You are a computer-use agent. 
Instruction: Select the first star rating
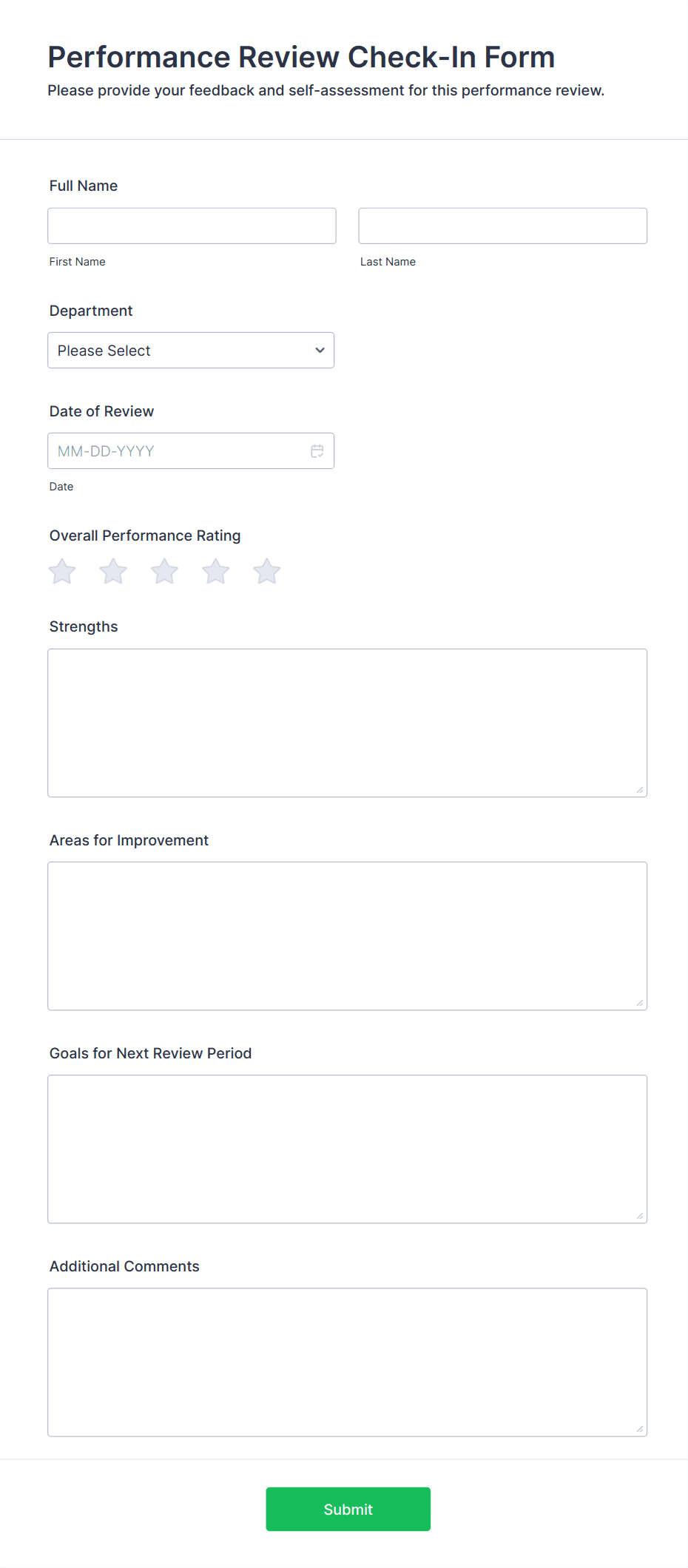coord(61,570)
